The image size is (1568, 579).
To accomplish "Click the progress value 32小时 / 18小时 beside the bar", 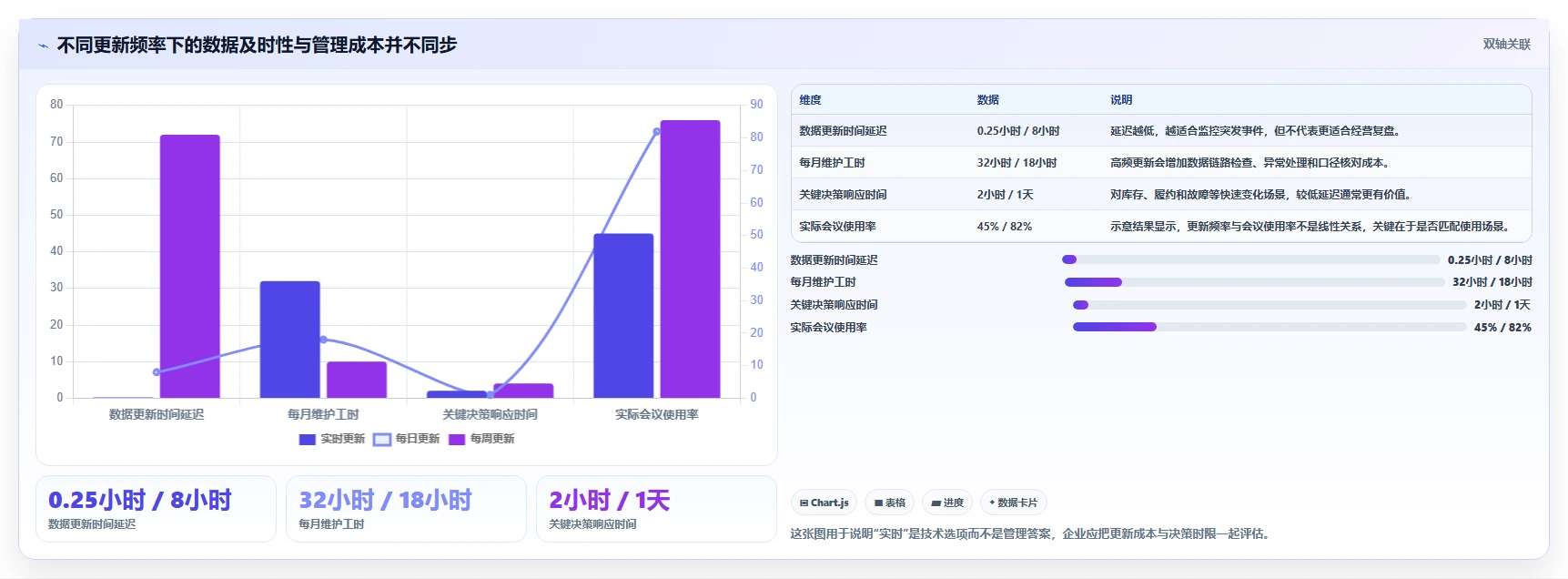I will 1492,282.
